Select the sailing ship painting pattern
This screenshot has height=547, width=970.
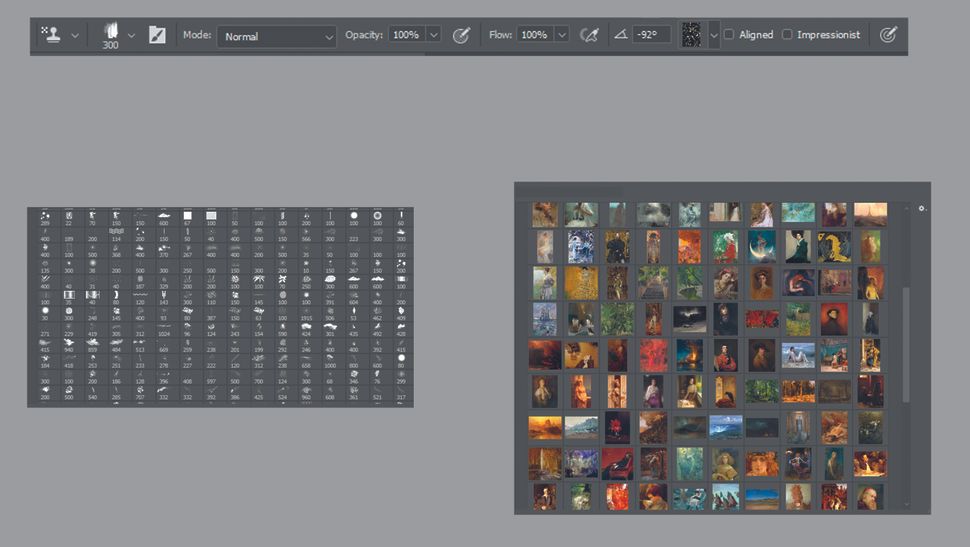point(544,319)
